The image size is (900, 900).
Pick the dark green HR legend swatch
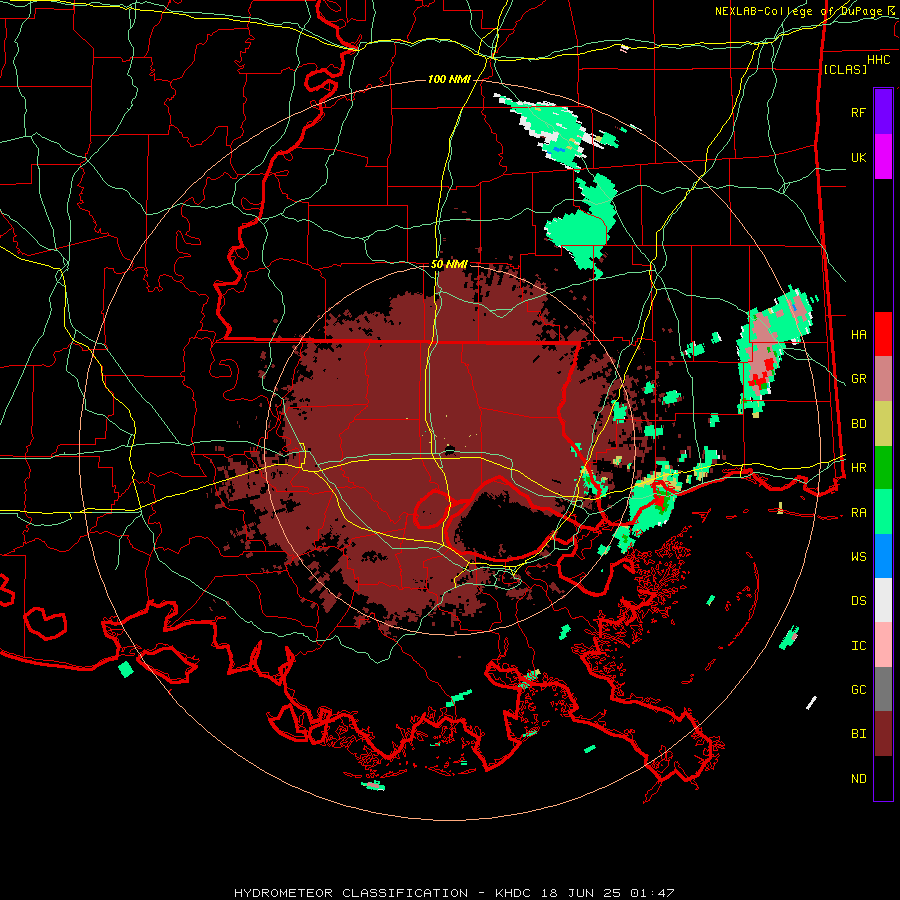[x=883, y=468]
